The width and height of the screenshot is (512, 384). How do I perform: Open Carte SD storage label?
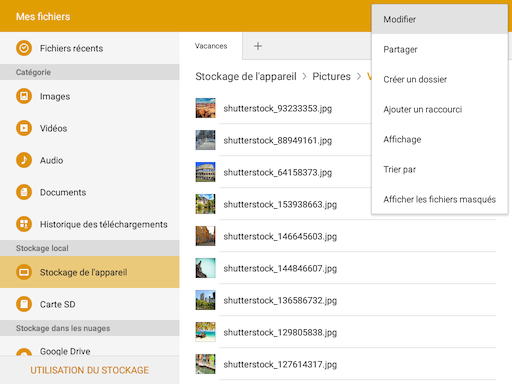58,304
